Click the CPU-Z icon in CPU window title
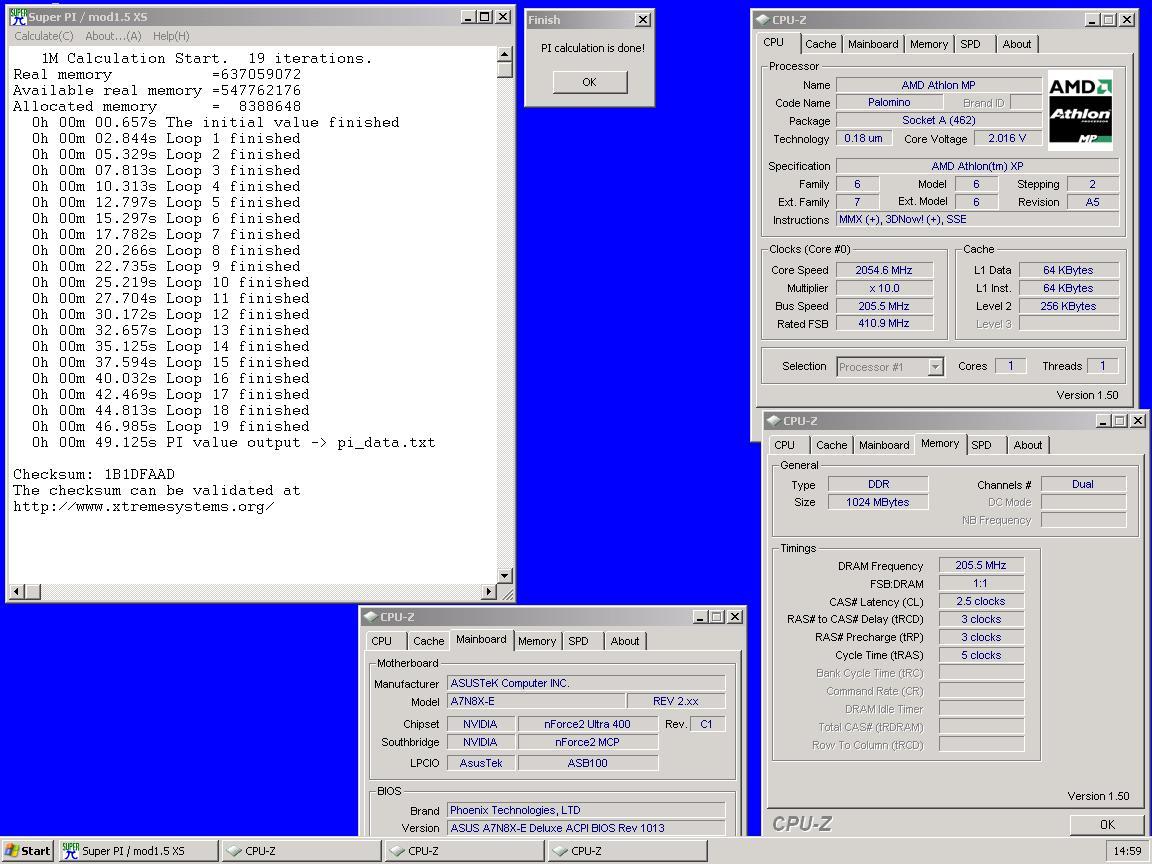Image resolution: width=1152 pixels, height=864 pixels. click(x=763, y=20)
